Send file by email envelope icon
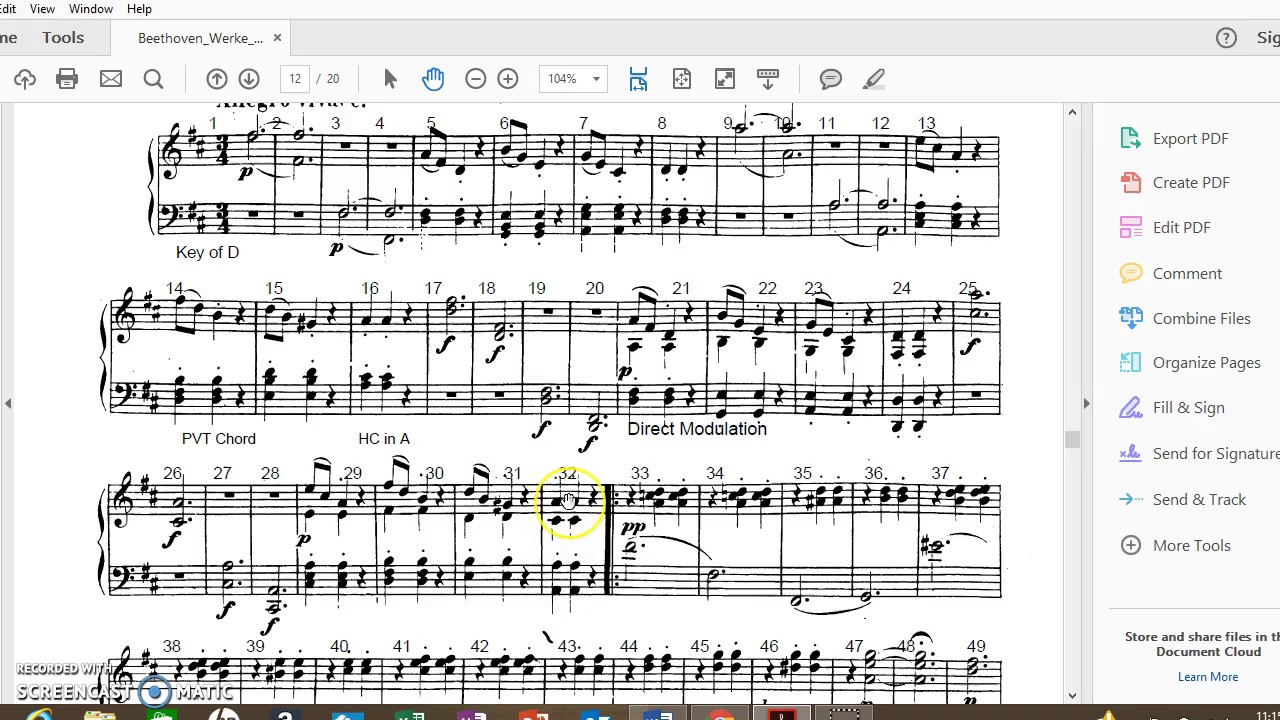Viewport: 1280px width, 720px height. pyautogui.click(x=111, y=79)
